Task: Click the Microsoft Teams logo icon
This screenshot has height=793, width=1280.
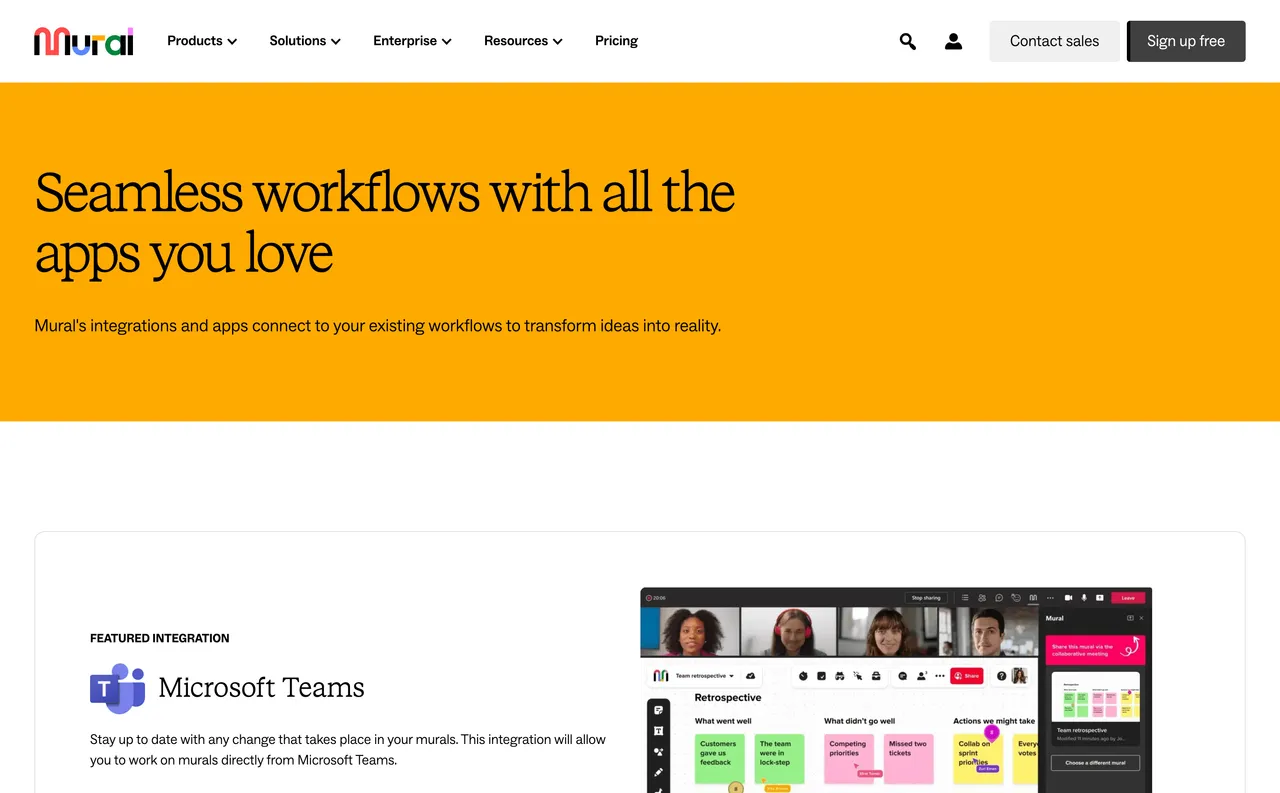Action: [117, 688]
